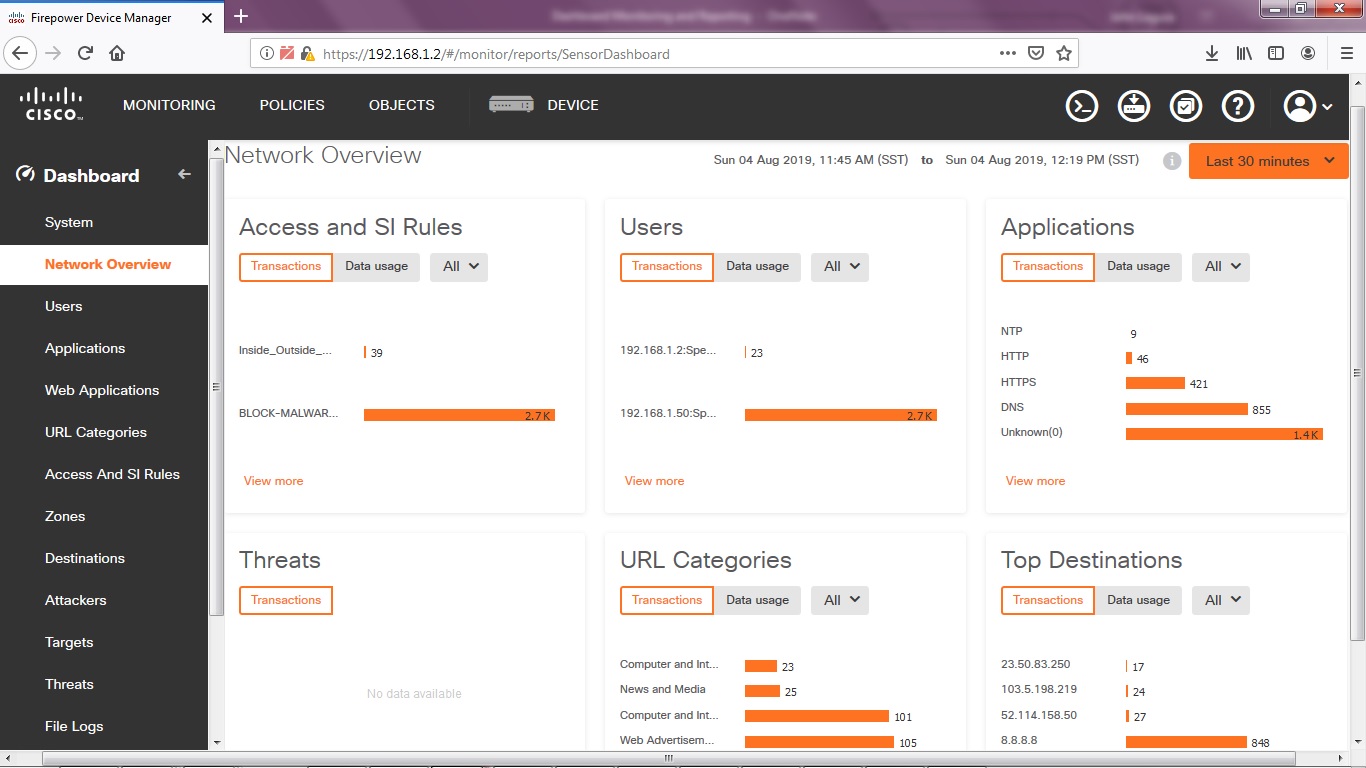Switch Applications widget to Data usage
The width and height of the screenshot is (1366, 768).
point(1138,266)
